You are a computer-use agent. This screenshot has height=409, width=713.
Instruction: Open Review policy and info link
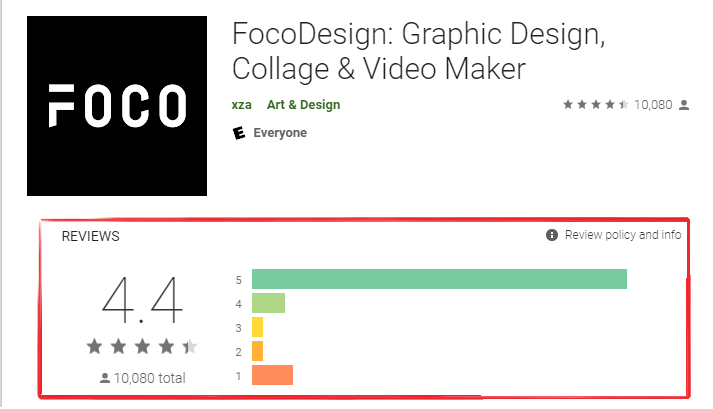click(x=623, y=235)
